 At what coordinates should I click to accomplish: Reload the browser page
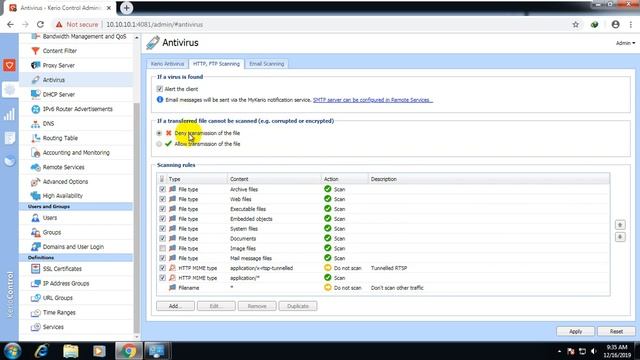point(40,24)
